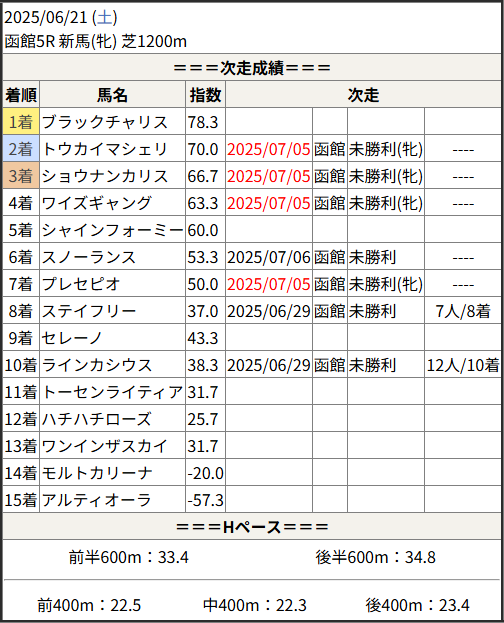Screen dimensions: 504x623
Task: Select horse name ブラックチャリス
Action: pyautogui.click(x=105, y=122)
